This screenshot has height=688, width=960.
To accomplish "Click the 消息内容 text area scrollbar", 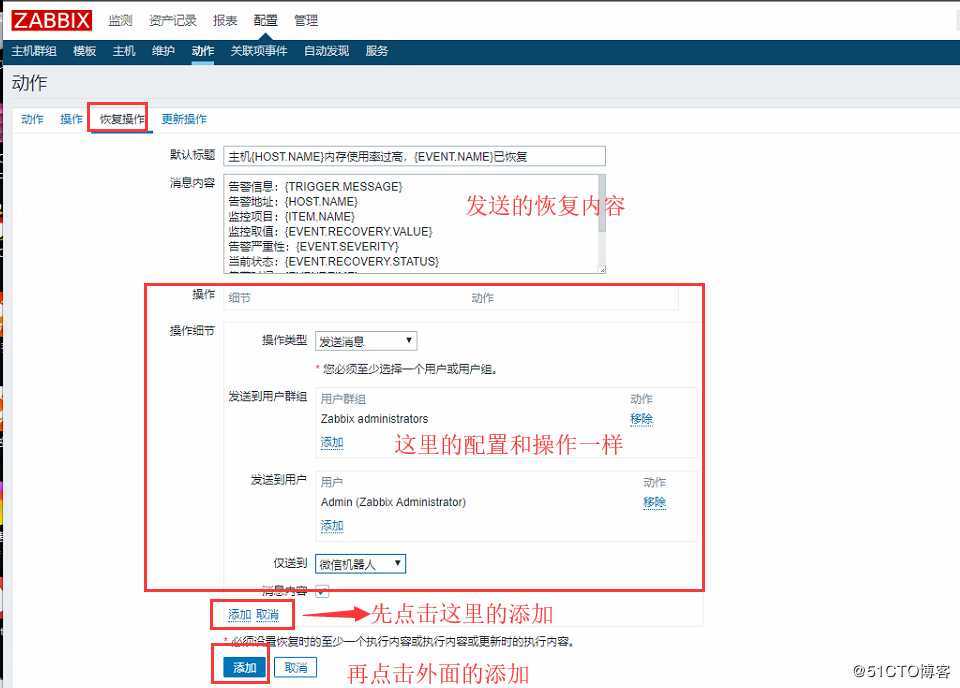I will [x=602, y=204].
